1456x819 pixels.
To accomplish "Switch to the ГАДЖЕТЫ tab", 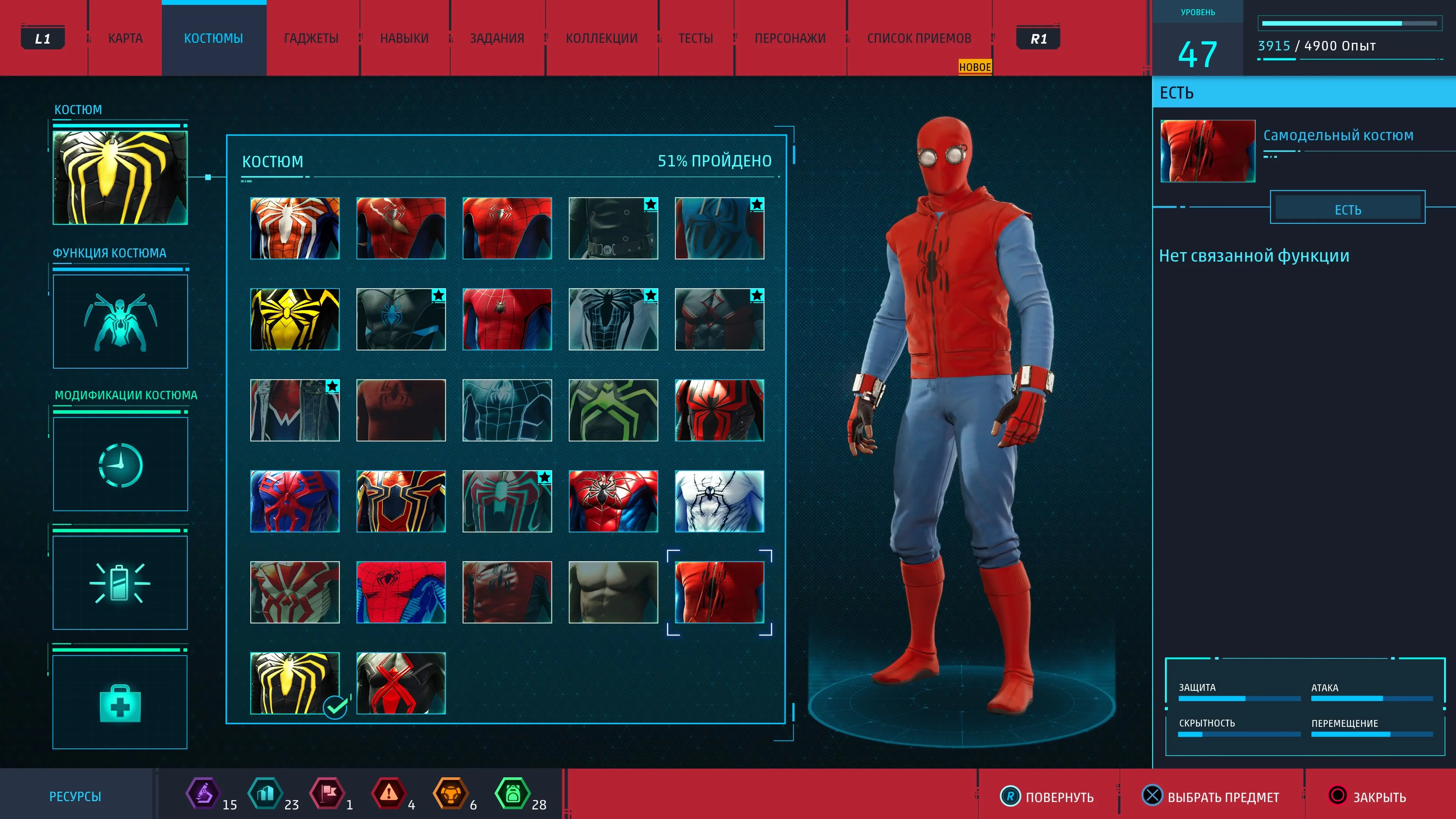I will (311, 38).
